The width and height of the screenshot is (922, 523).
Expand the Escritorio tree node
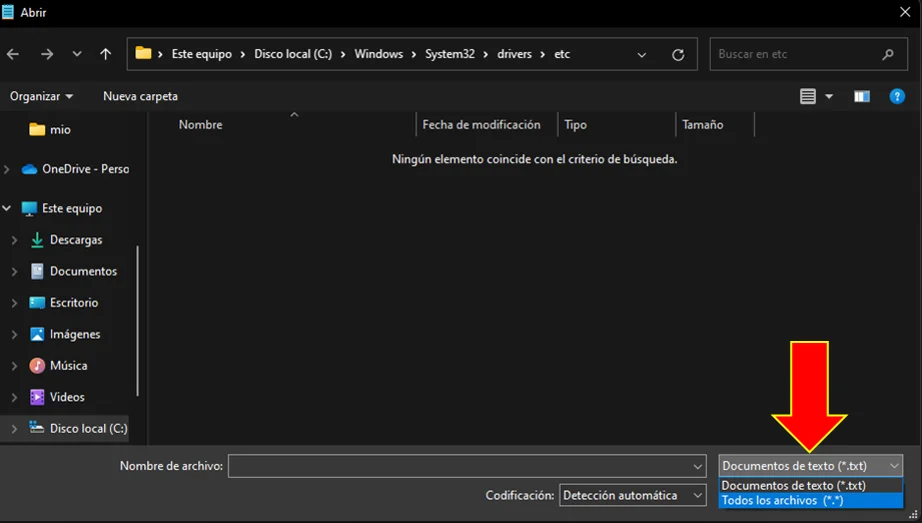(15, 303)
